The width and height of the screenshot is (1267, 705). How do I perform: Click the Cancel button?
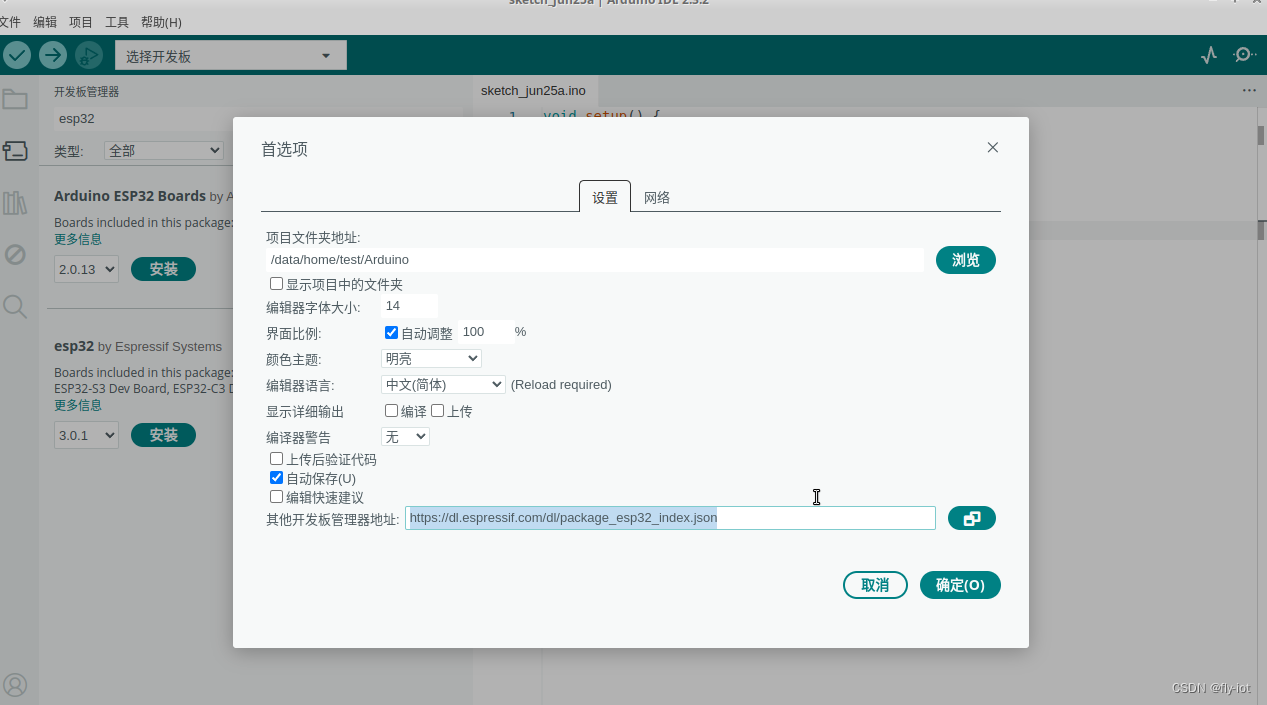[x=875, y=585]
